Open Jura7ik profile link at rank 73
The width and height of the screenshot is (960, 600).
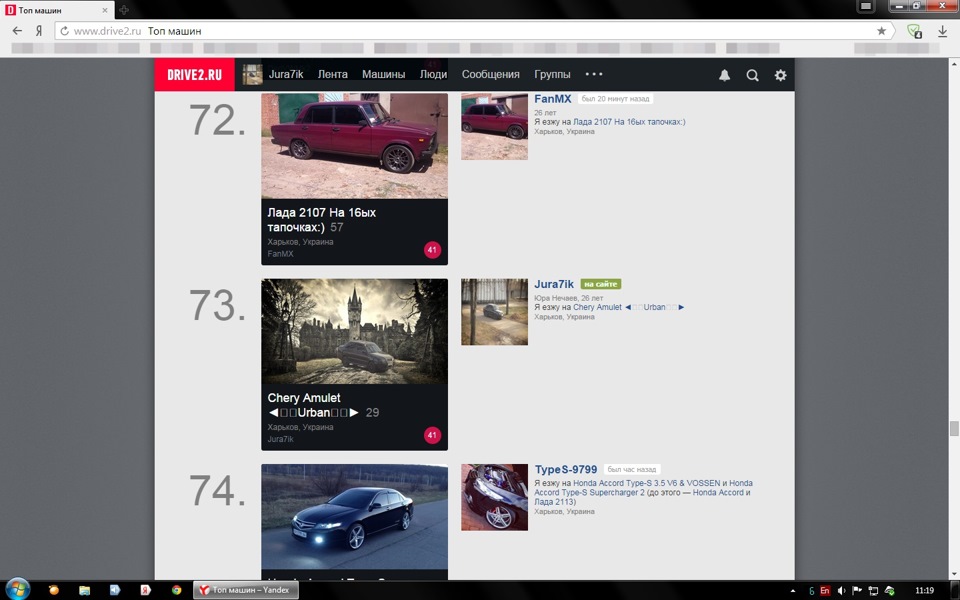553,284
